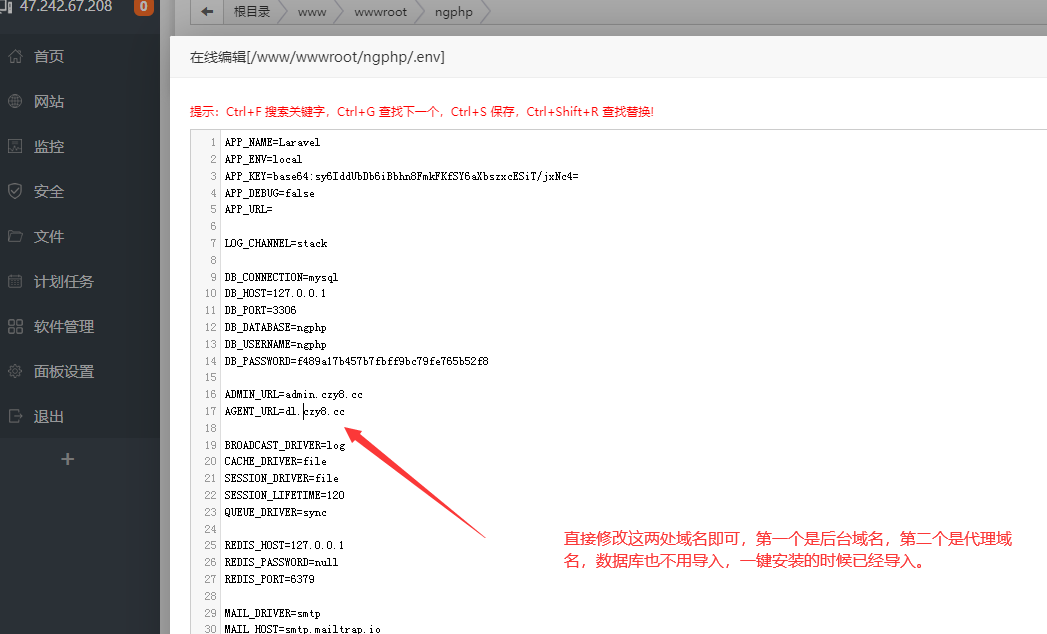Click the logout icon for 退出

[x=15, y=417]
